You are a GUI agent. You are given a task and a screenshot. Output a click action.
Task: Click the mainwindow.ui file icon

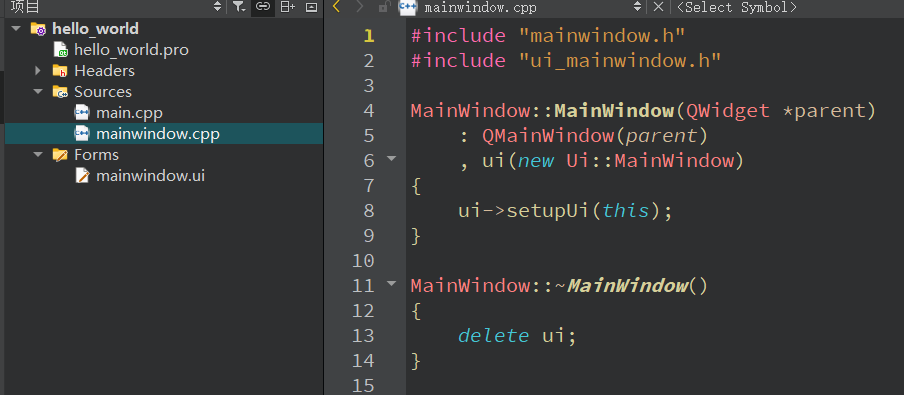(82, 175)
